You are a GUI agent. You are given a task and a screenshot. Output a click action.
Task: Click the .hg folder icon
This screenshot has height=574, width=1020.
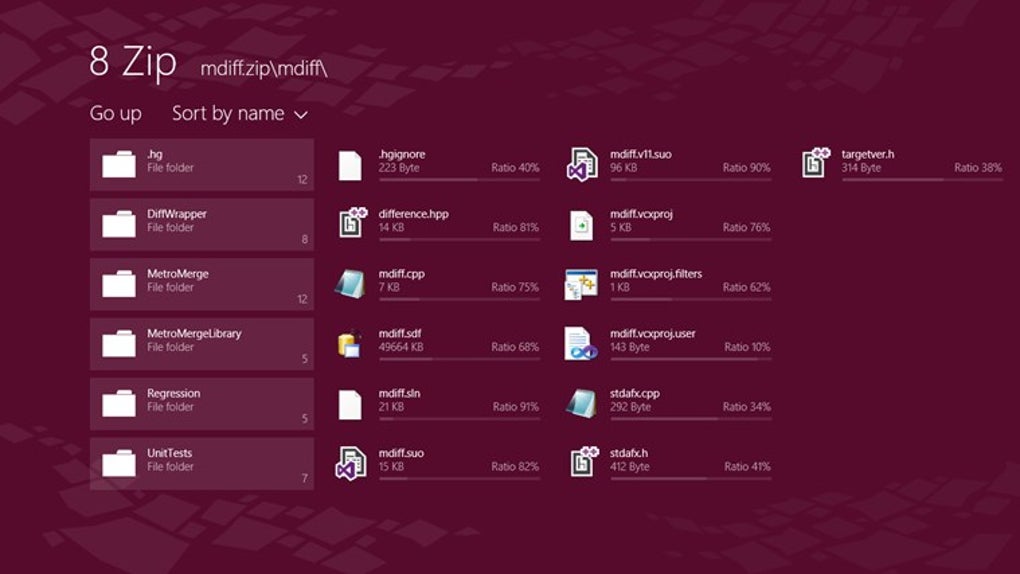click(119, 165)
